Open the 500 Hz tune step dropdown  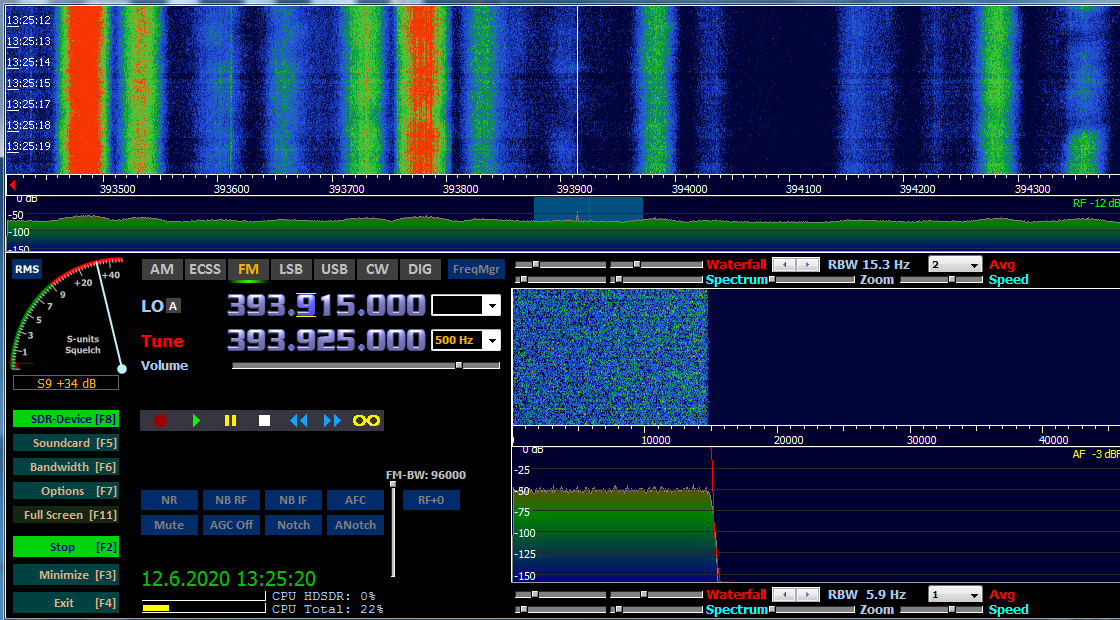coord(492,341)
